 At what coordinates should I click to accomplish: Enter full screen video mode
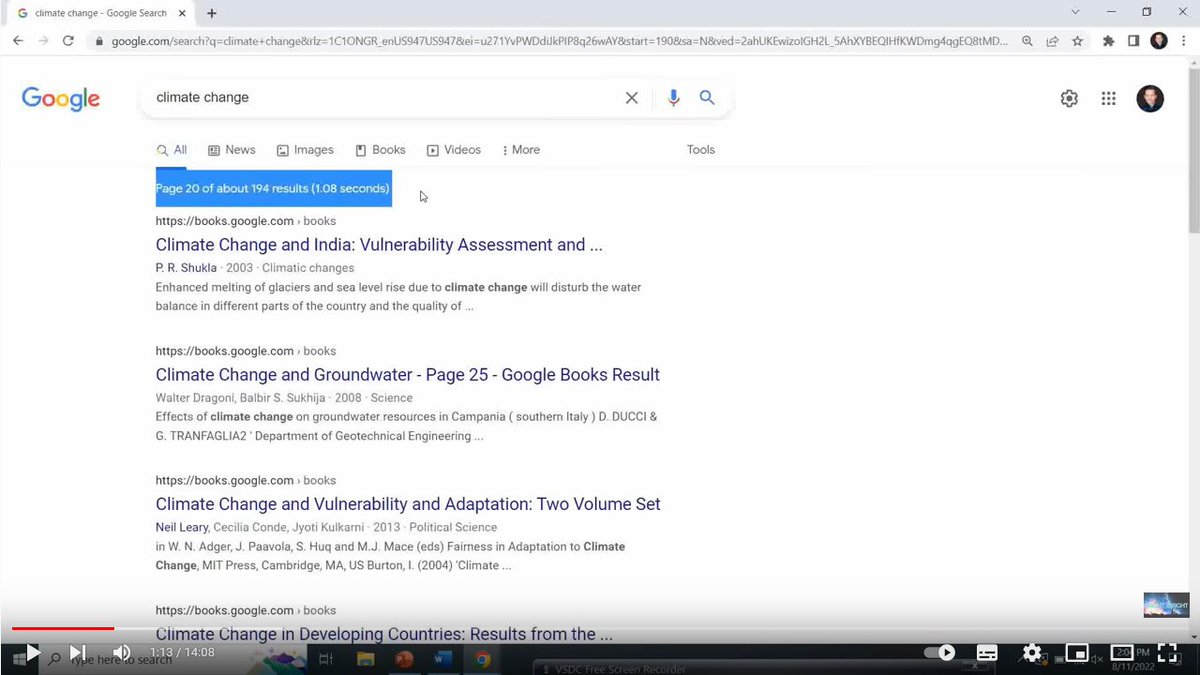point(1167,653)
